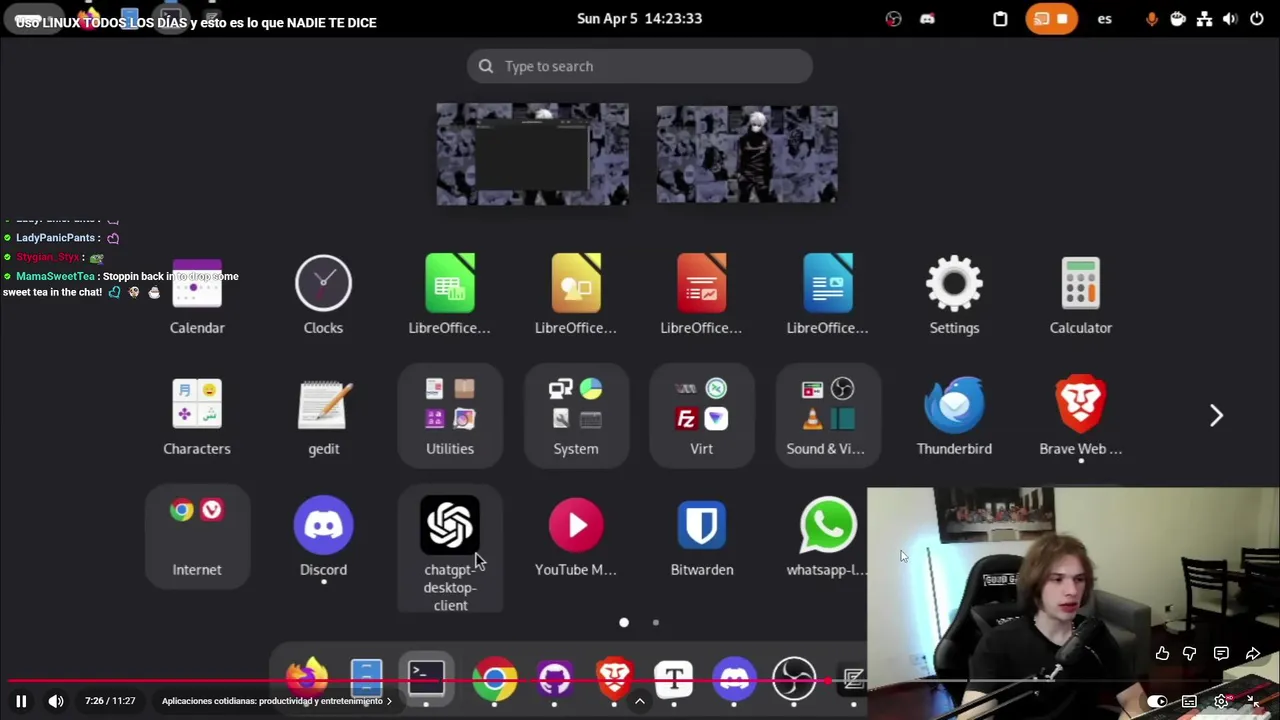Viewport: 1280px width, 720px height.
Task: Open the Clocks app
Action: 323,295
